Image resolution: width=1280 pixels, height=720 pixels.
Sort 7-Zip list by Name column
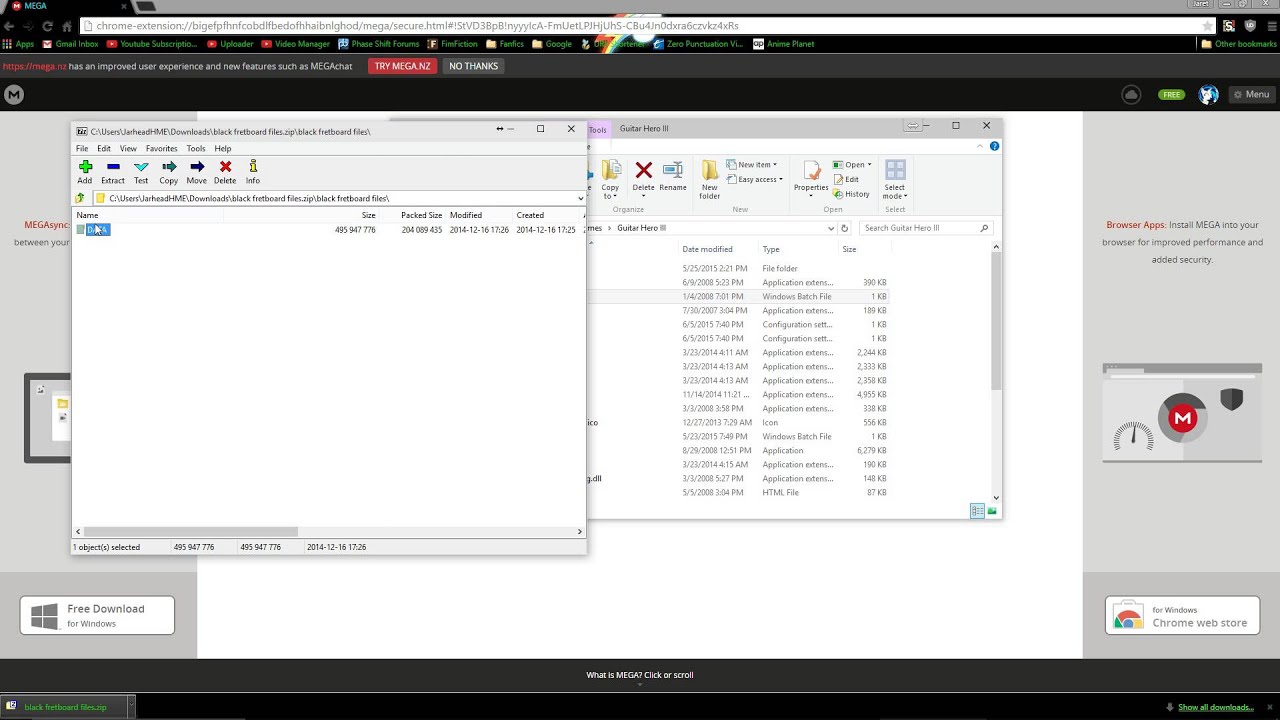(148, 215)
